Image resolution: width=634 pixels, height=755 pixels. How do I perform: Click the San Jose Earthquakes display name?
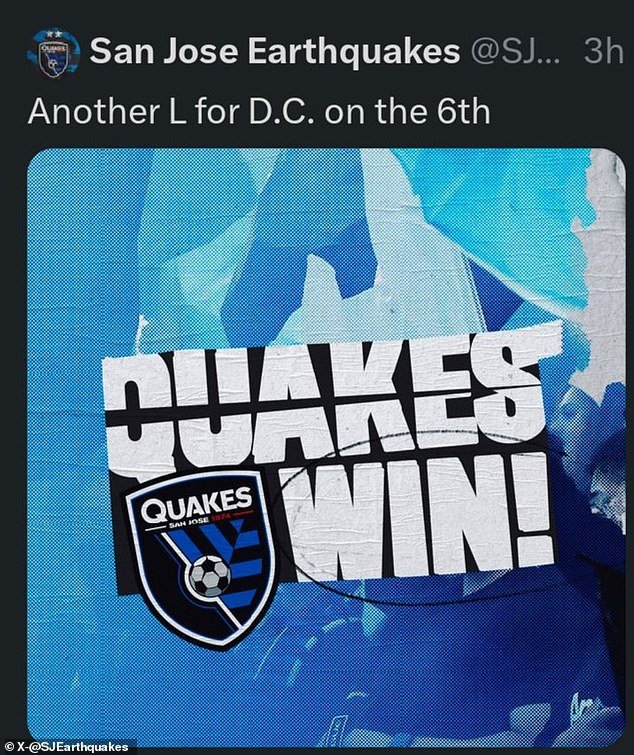275,52
